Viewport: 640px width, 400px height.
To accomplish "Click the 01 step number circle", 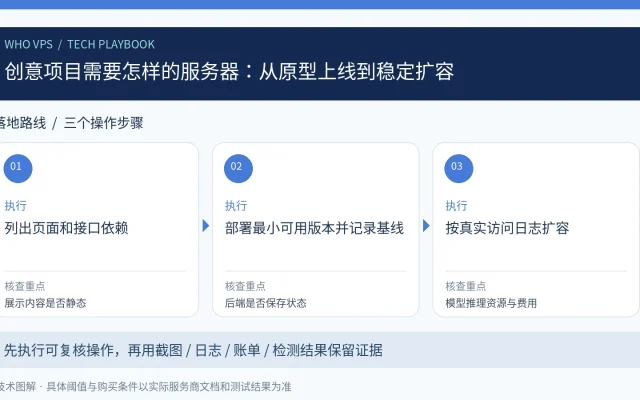I will (18, 168).
